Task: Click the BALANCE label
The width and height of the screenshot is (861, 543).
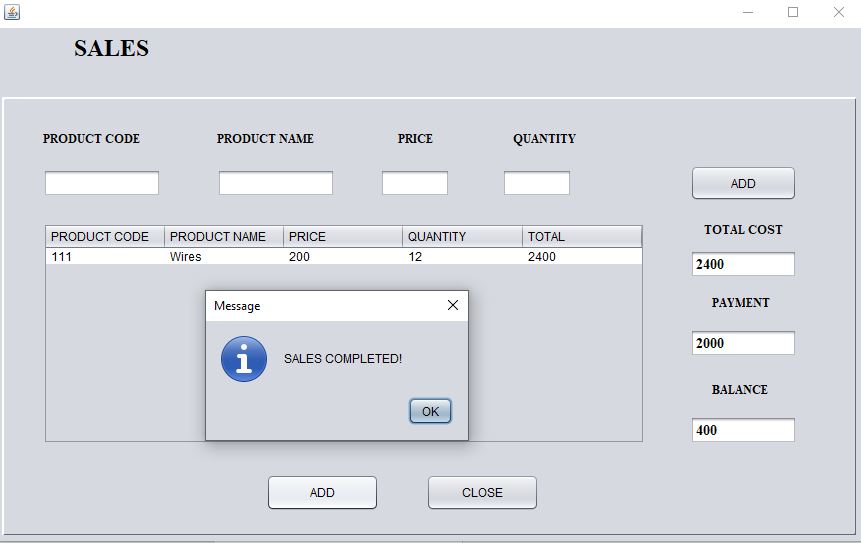Action: (x=740, y=389)
